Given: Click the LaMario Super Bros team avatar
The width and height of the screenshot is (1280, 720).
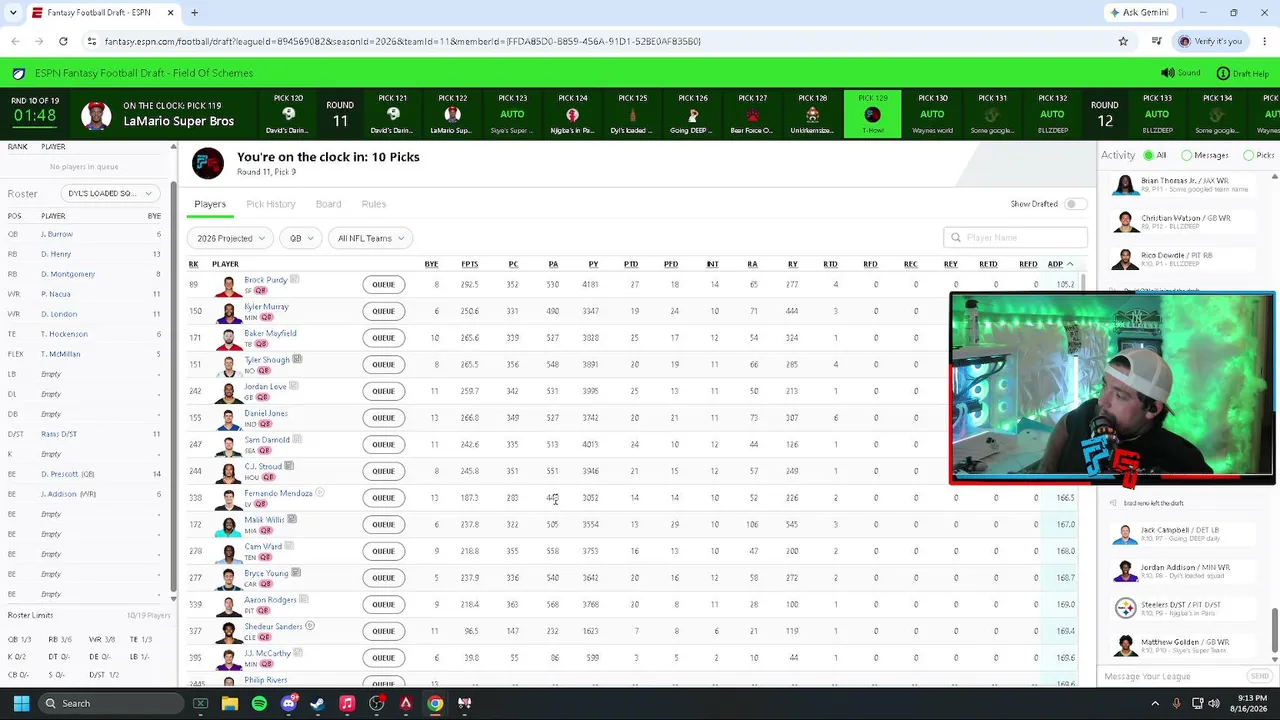Looking at the screenshot, I should coord(96,115).
